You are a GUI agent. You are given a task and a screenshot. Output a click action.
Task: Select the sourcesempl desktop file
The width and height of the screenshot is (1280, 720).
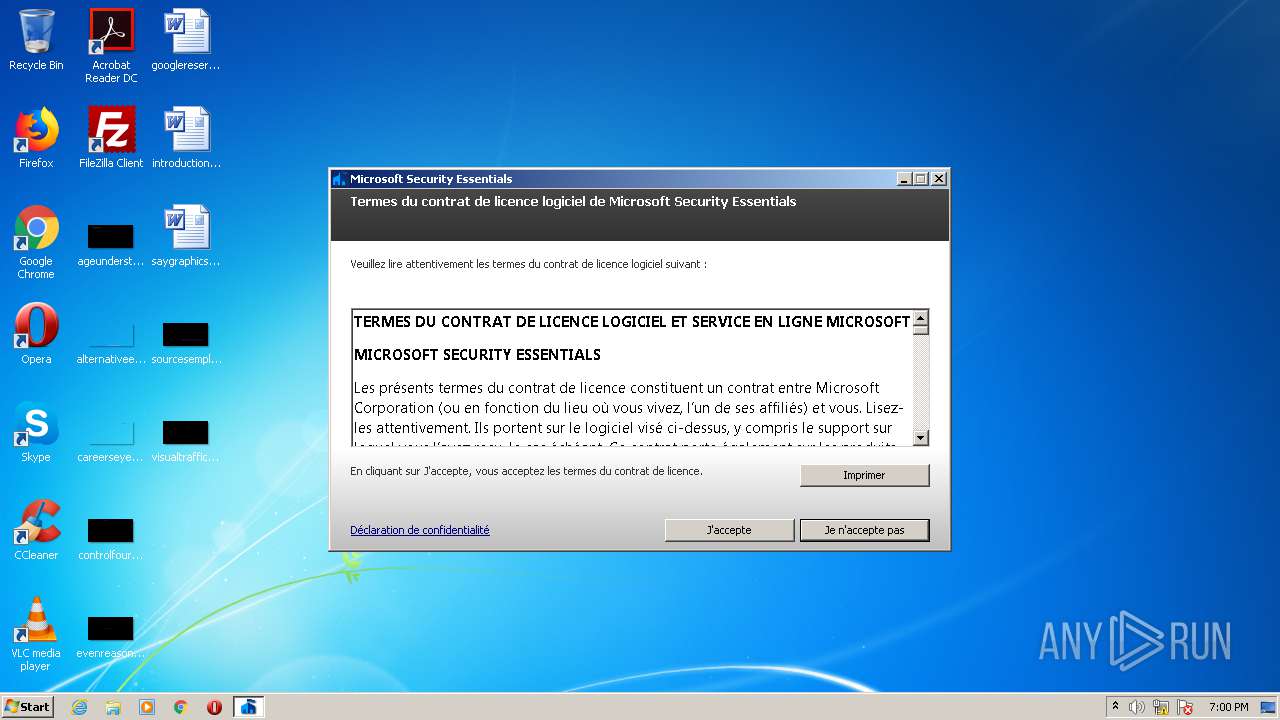186,340
